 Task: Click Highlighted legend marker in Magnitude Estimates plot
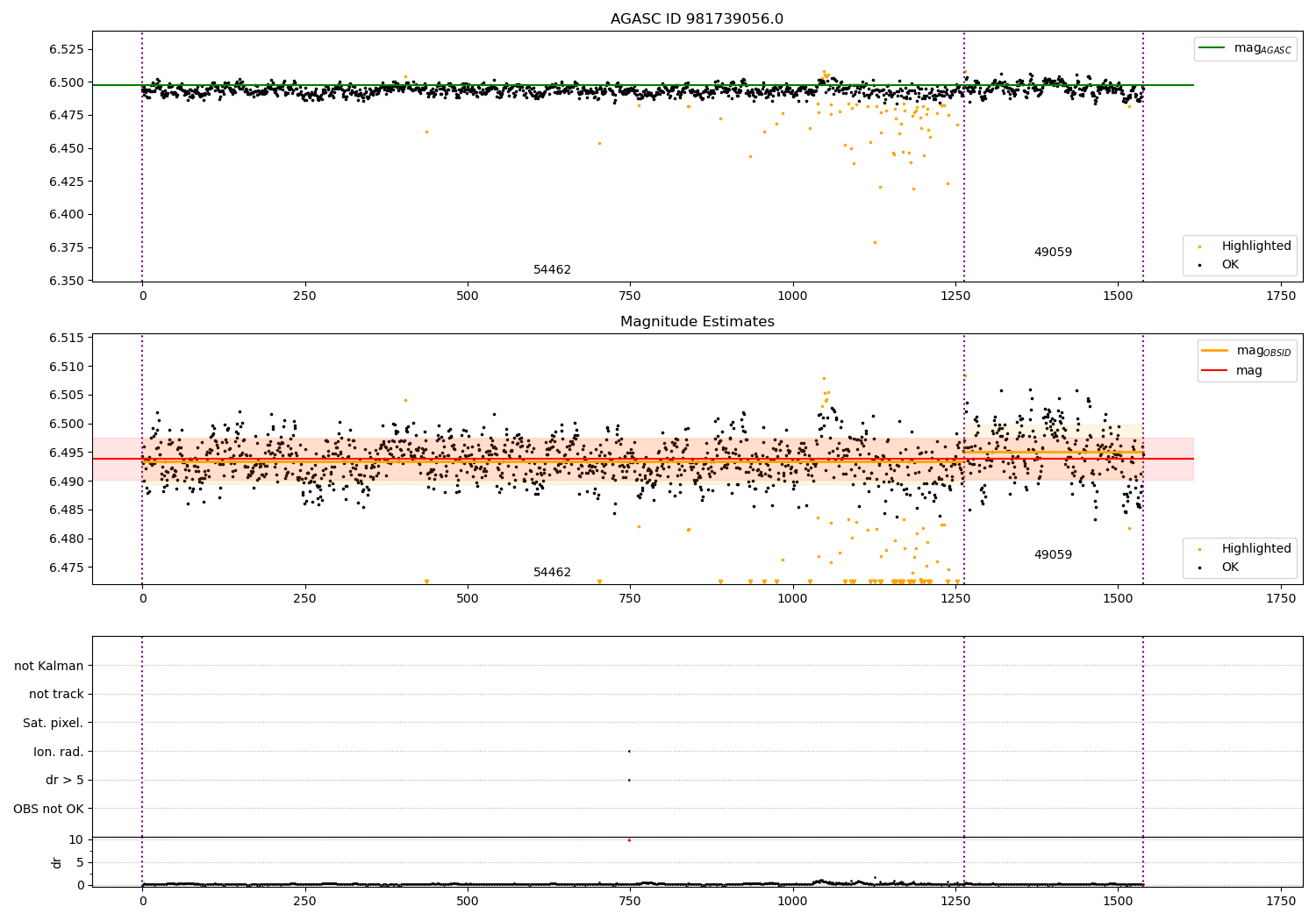click(x=1199, y=549)
